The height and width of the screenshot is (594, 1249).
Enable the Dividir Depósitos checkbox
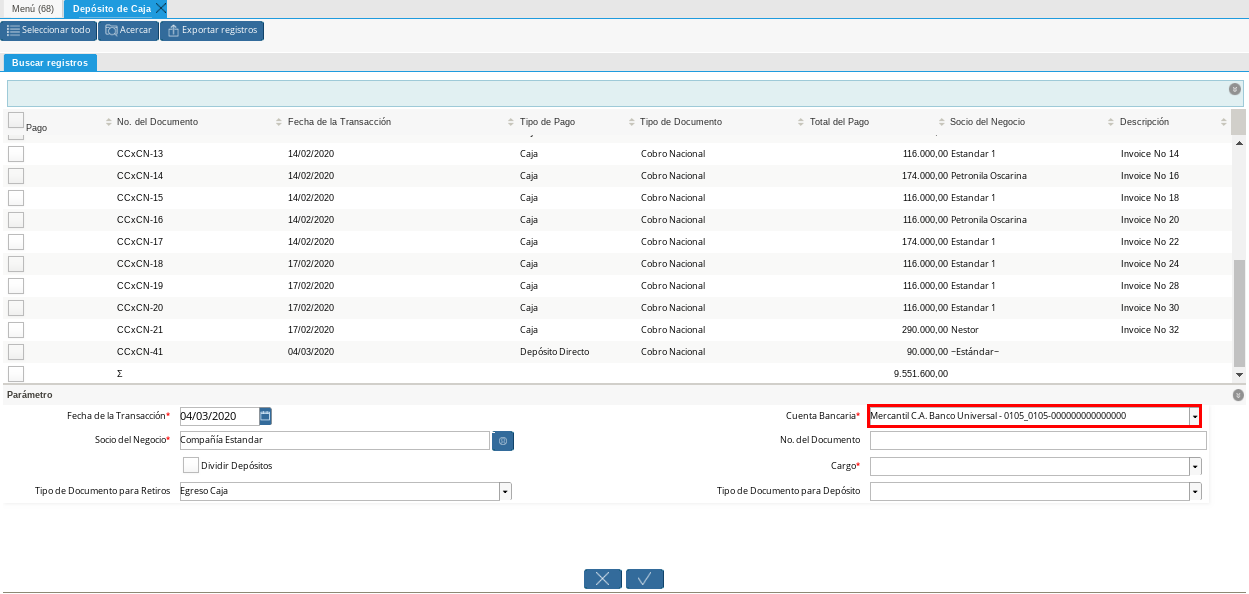190,465
